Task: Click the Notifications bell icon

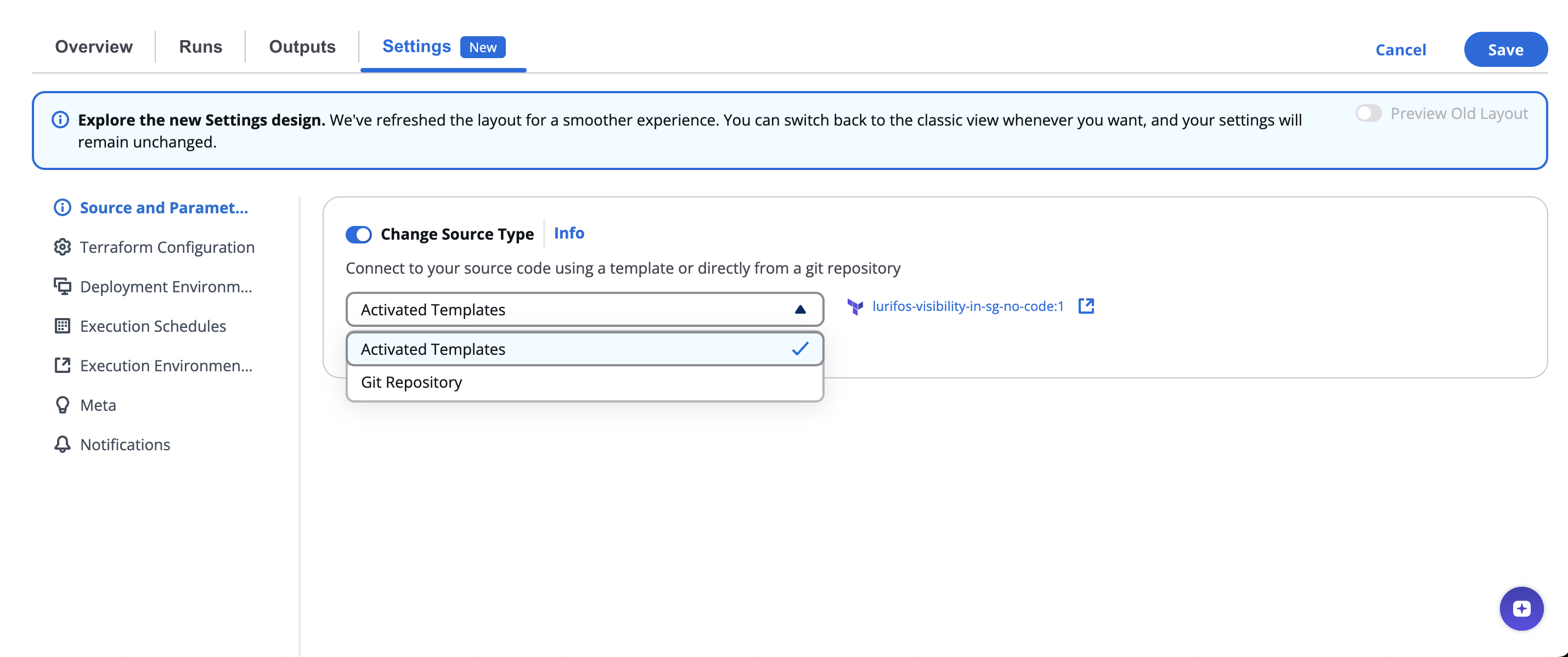Action: tap(62, 445)
